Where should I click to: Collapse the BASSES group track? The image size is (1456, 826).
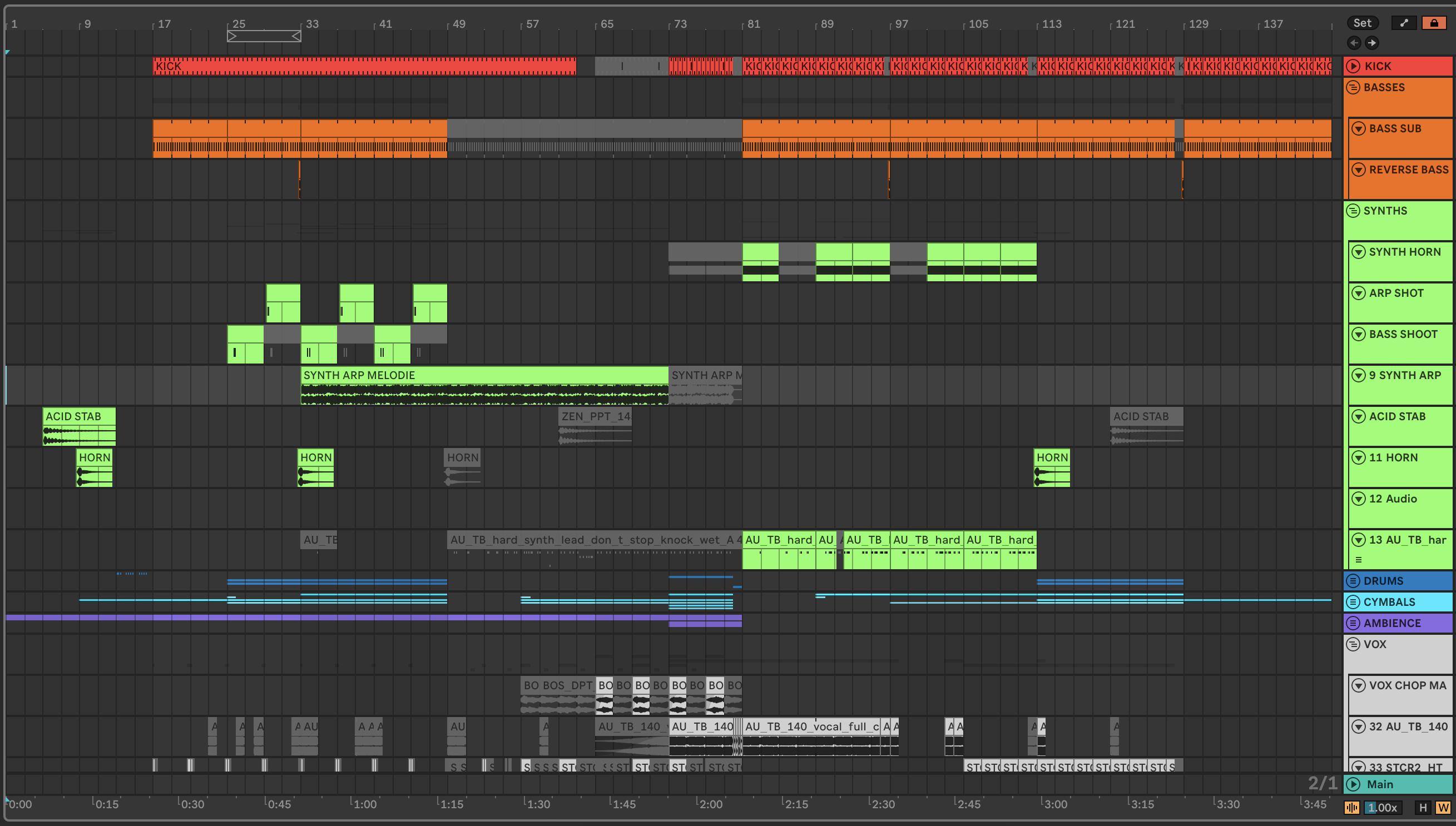click(1353, 87)
